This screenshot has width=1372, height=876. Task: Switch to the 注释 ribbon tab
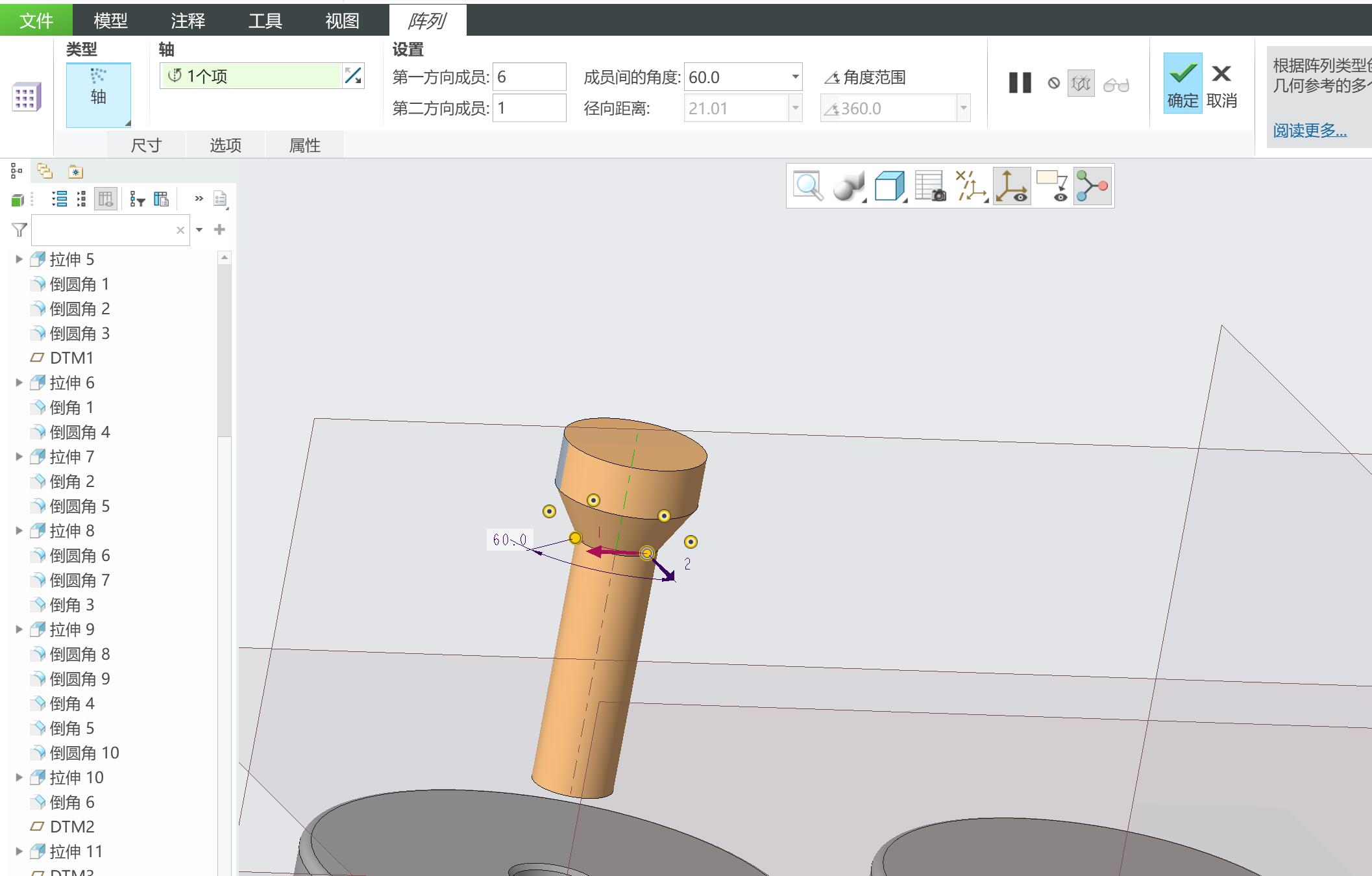click(188, 21)
